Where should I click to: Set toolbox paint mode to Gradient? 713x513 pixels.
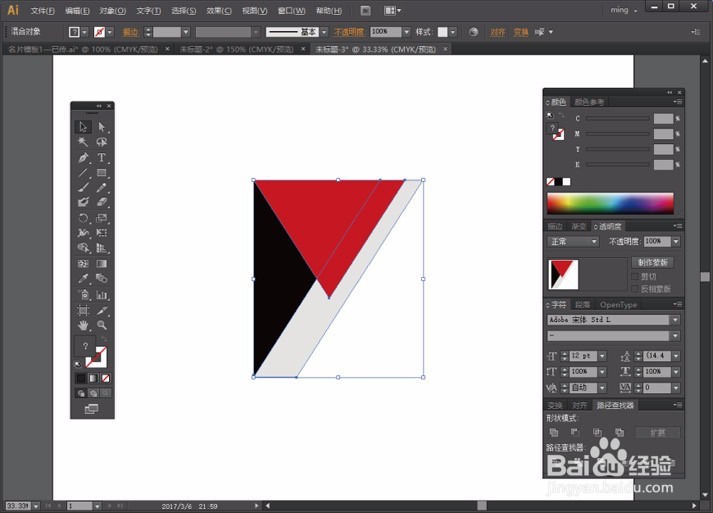tap(93, 378)
